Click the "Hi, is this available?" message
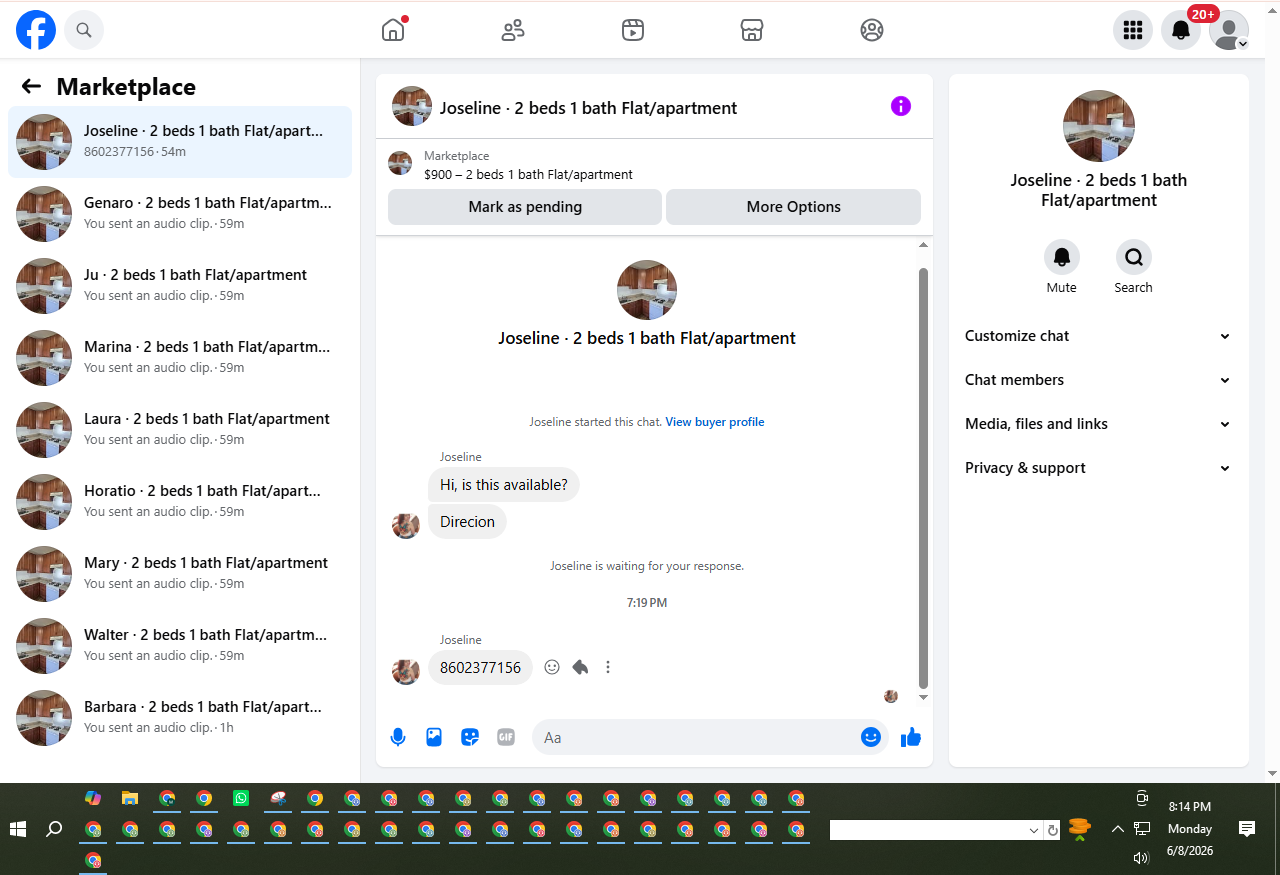The image size is (1280, 875). 504,485
